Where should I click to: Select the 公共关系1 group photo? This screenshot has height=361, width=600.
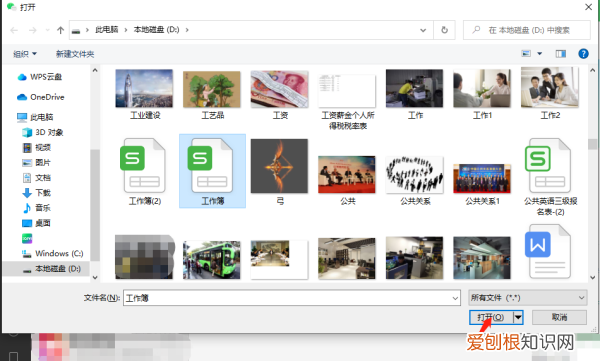click(482, 178)
